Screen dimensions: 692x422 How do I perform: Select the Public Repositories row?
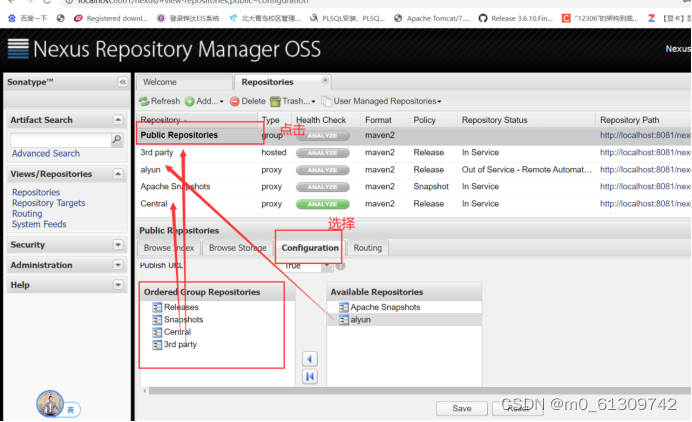(413, 136)
